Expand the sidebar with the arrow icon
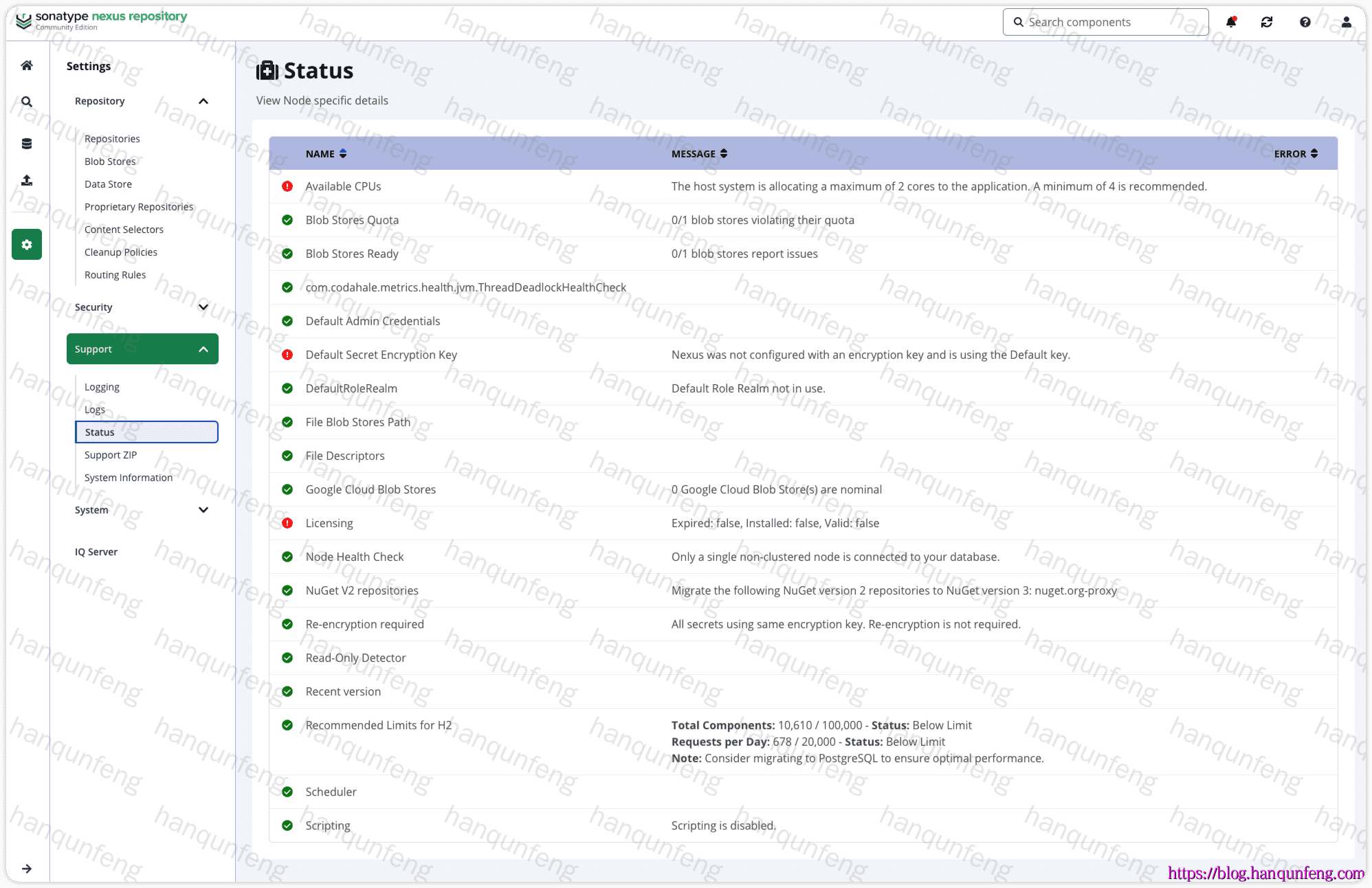1372x888 pixels. [26, 869]
